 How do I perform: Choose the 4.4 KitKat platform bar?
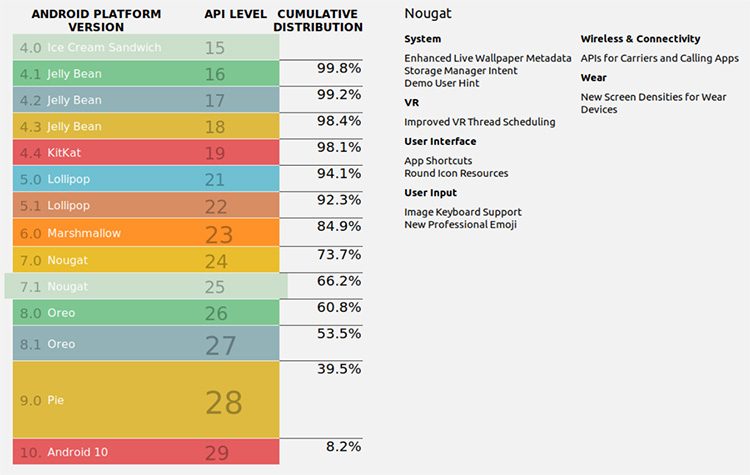[146, 153]
